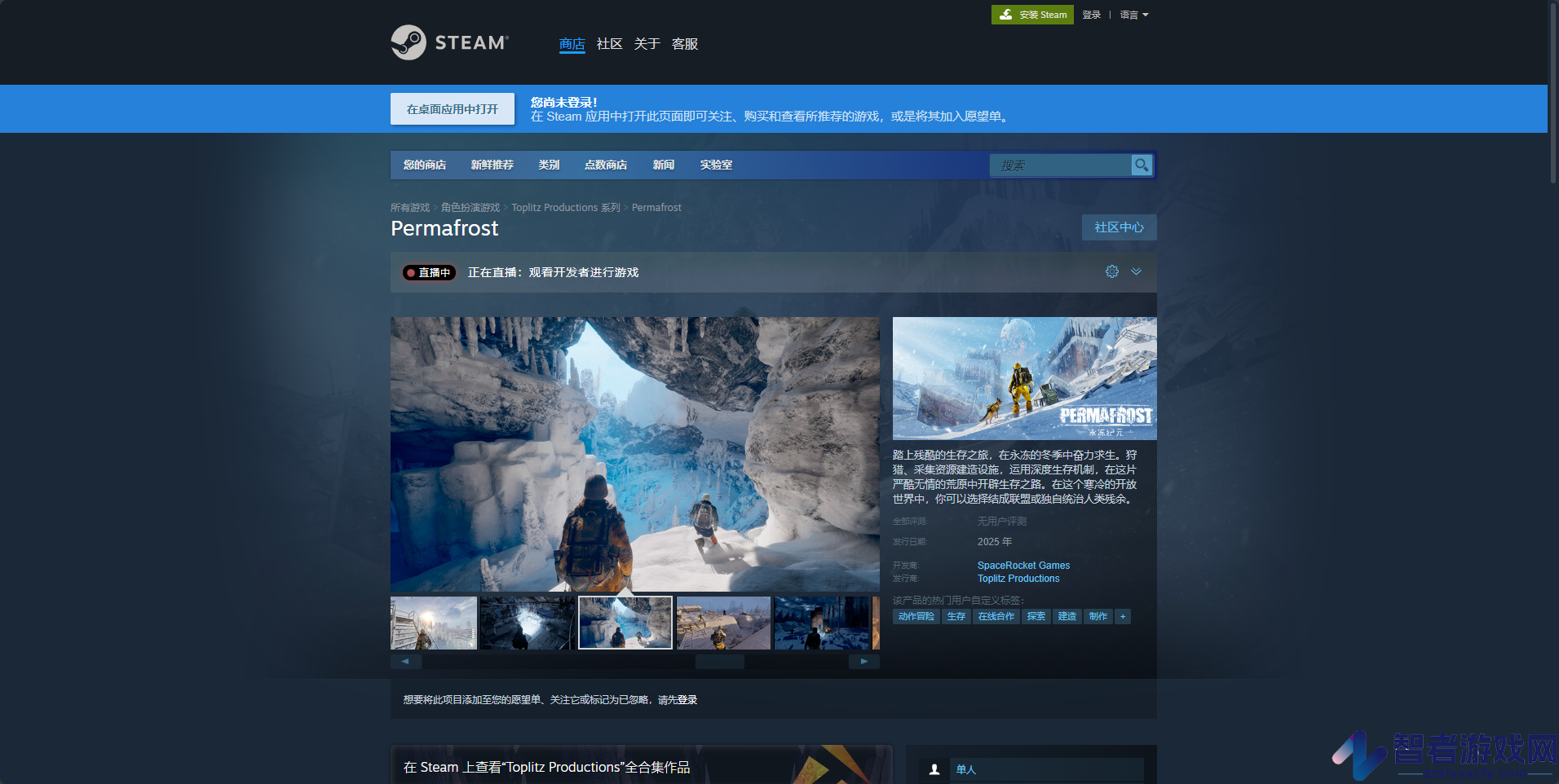Click the Steam logo
This screenshot has width=1559, height=784.
449,42
